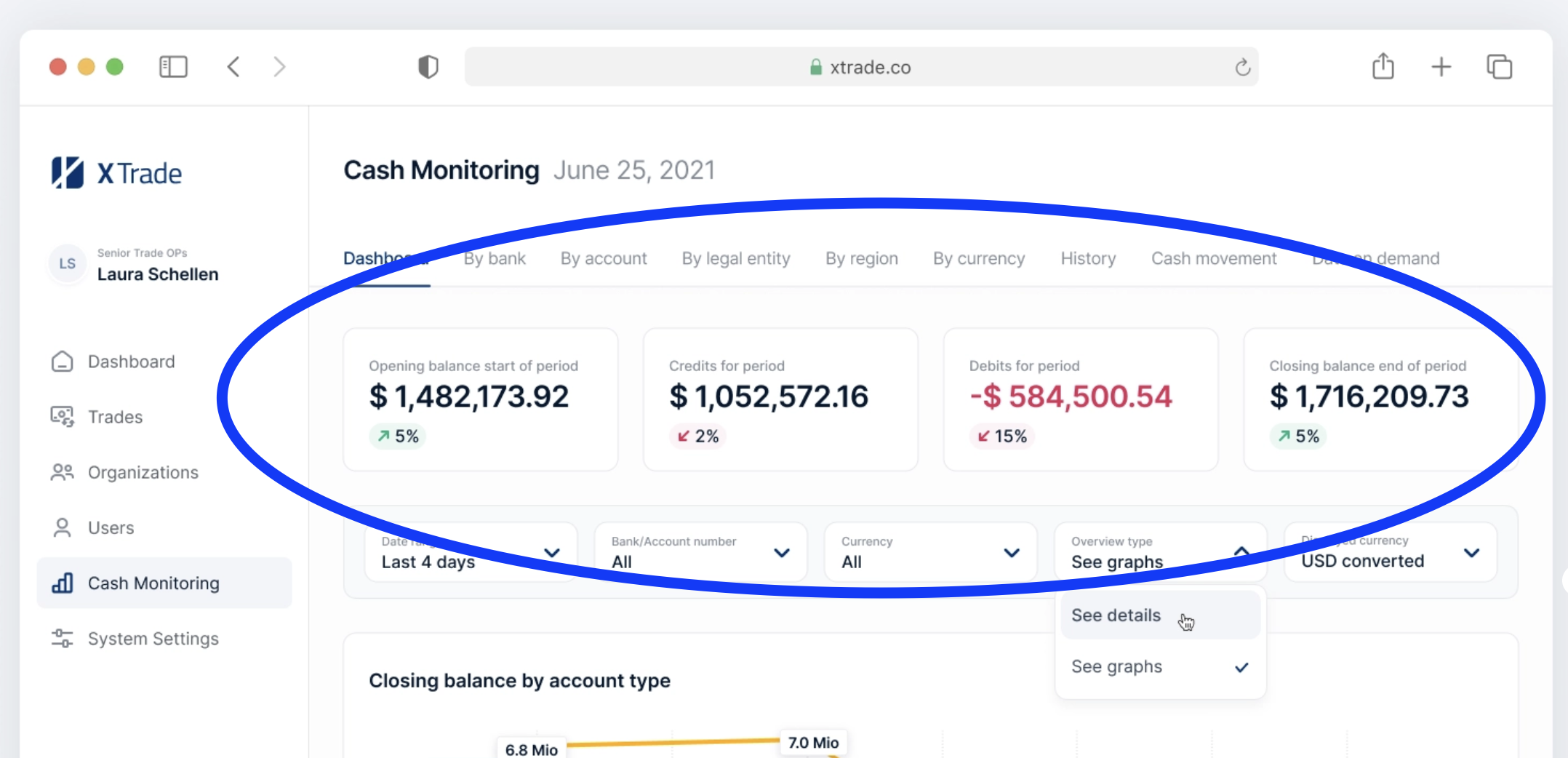
Task: Open the Last 4 days date dropdown
Action: click(471, 552)
